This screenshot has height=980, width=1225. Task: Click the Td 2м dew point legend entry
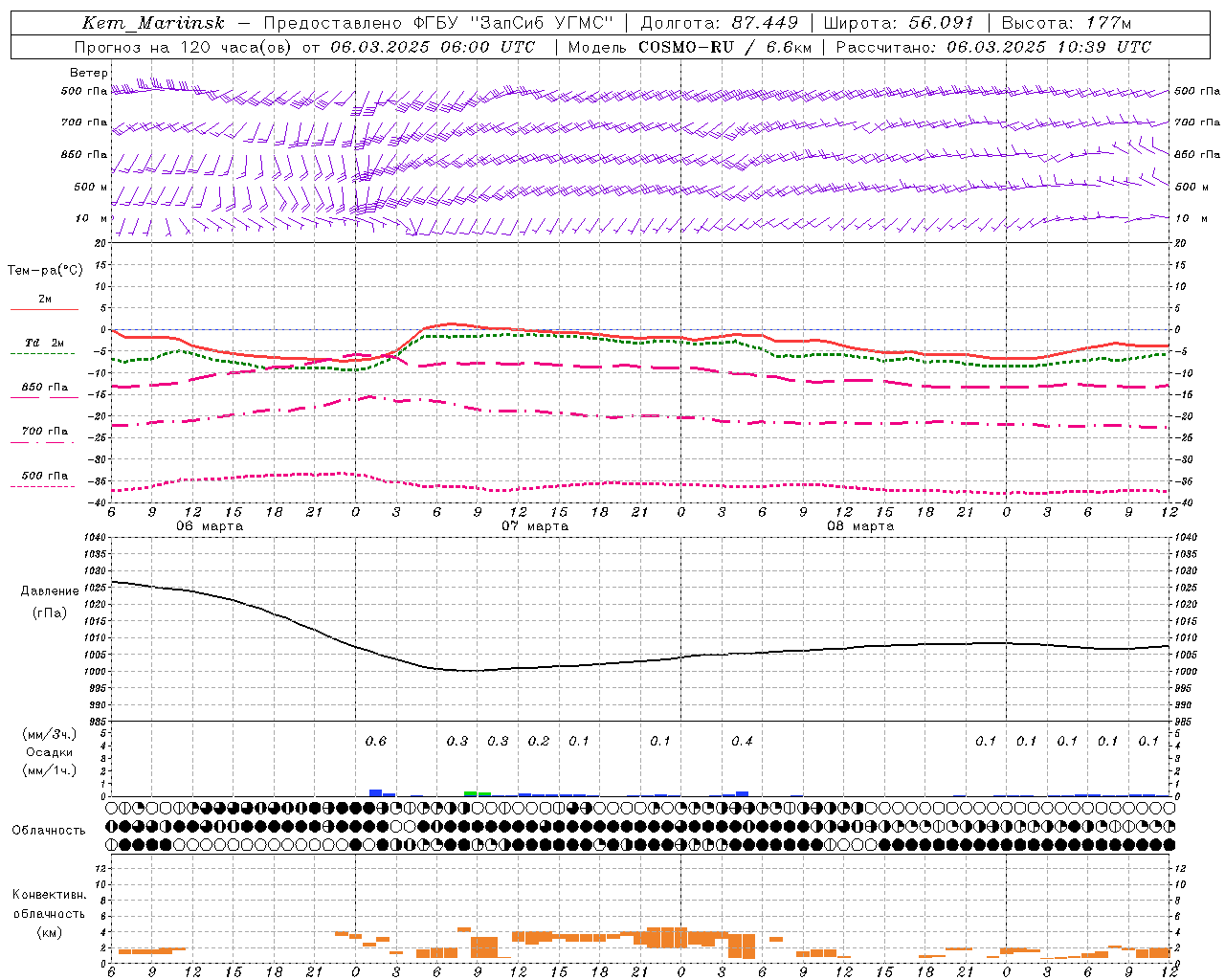tap(45, 347)
